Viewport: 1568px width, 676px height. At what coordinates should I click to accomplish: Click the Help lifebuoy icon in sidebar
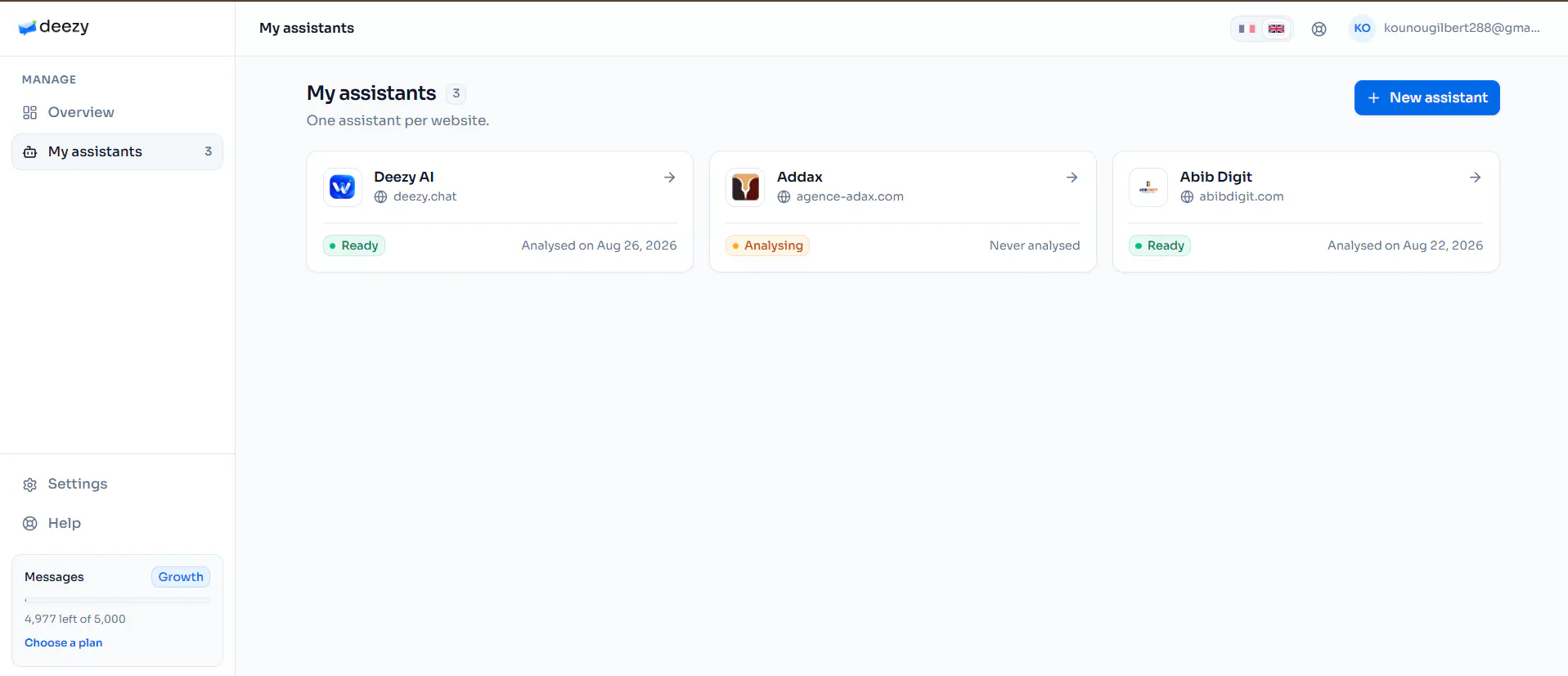tap(30, 524)
